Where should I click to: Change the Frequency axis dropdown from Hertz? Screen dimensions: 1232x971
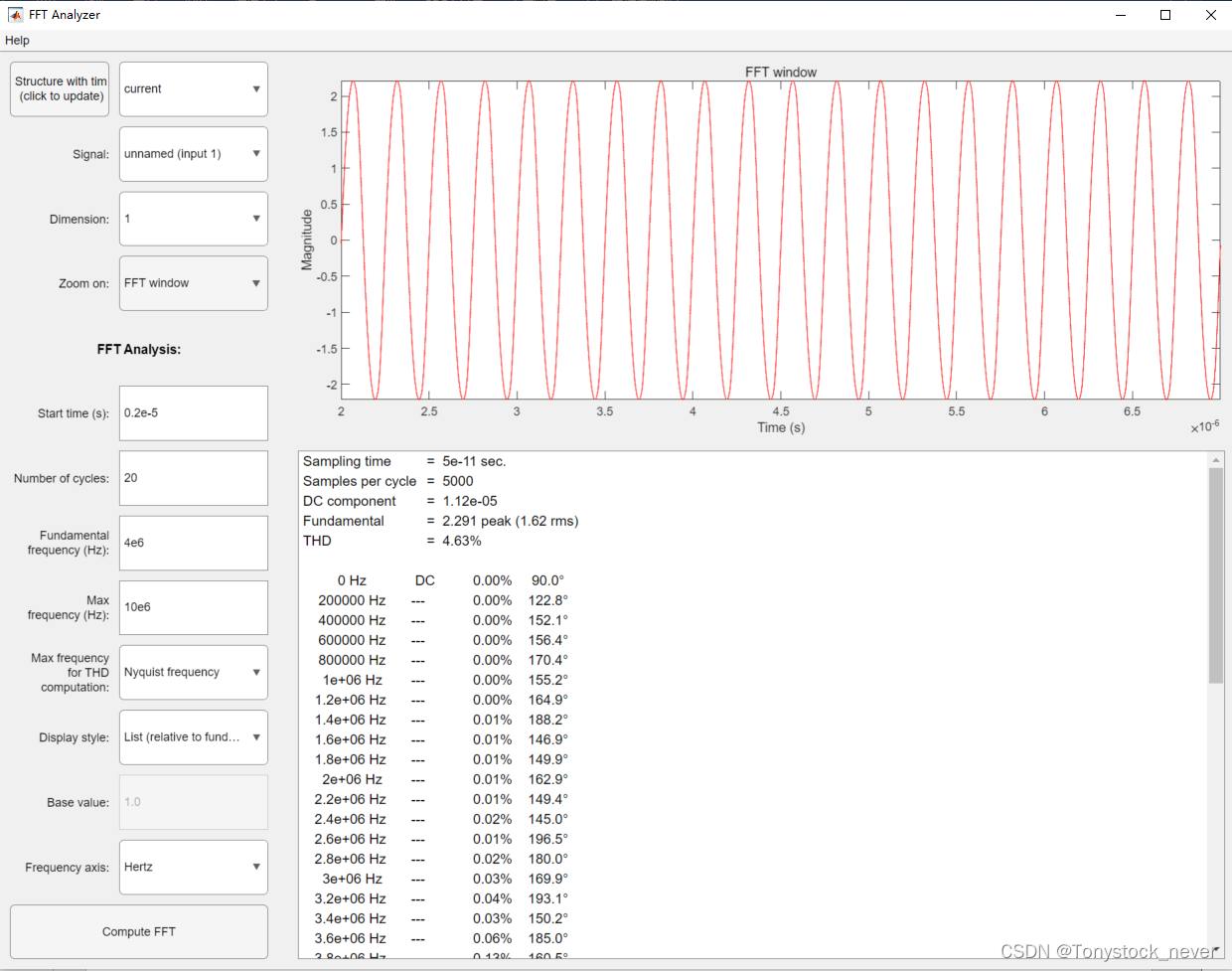193,867
